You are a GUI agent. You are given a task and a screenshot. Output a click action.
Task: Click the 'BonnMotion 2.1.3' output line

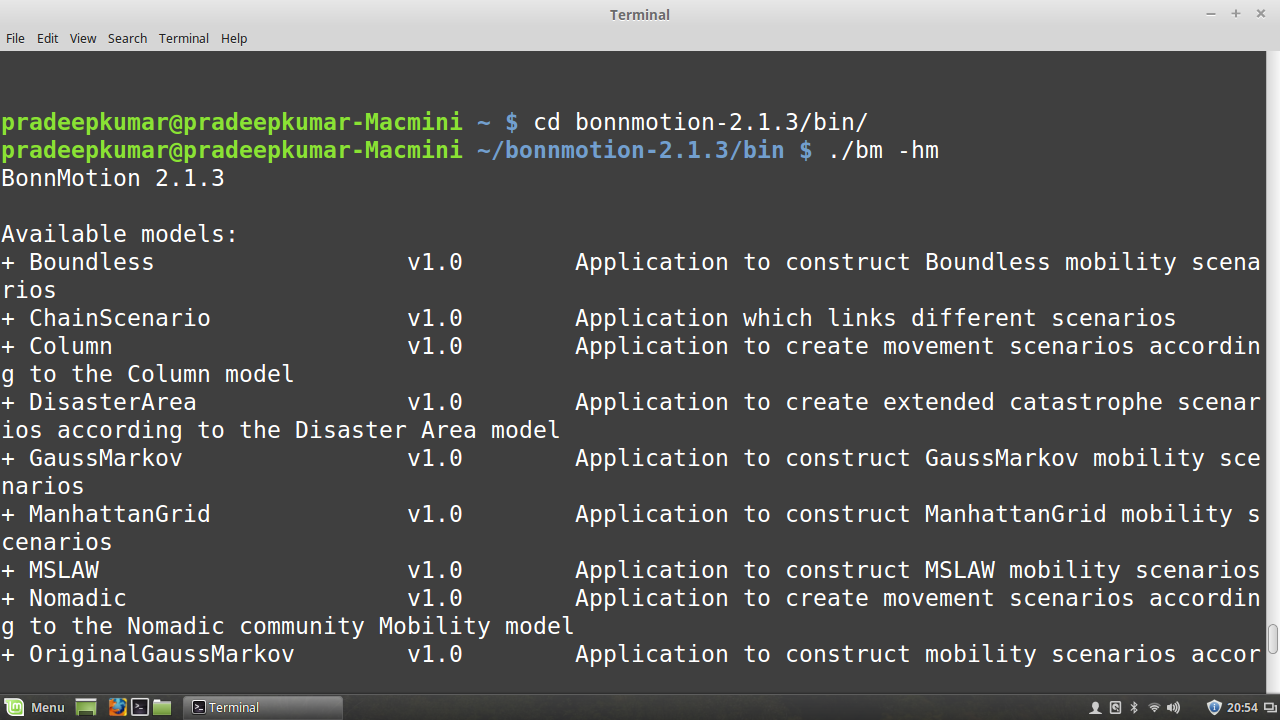coord(113,178)
